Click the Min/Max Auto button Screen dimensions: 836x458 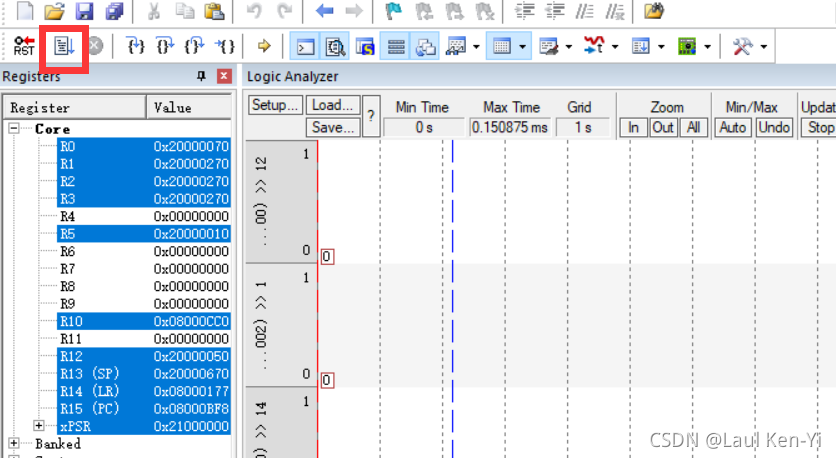click(733, 127)
